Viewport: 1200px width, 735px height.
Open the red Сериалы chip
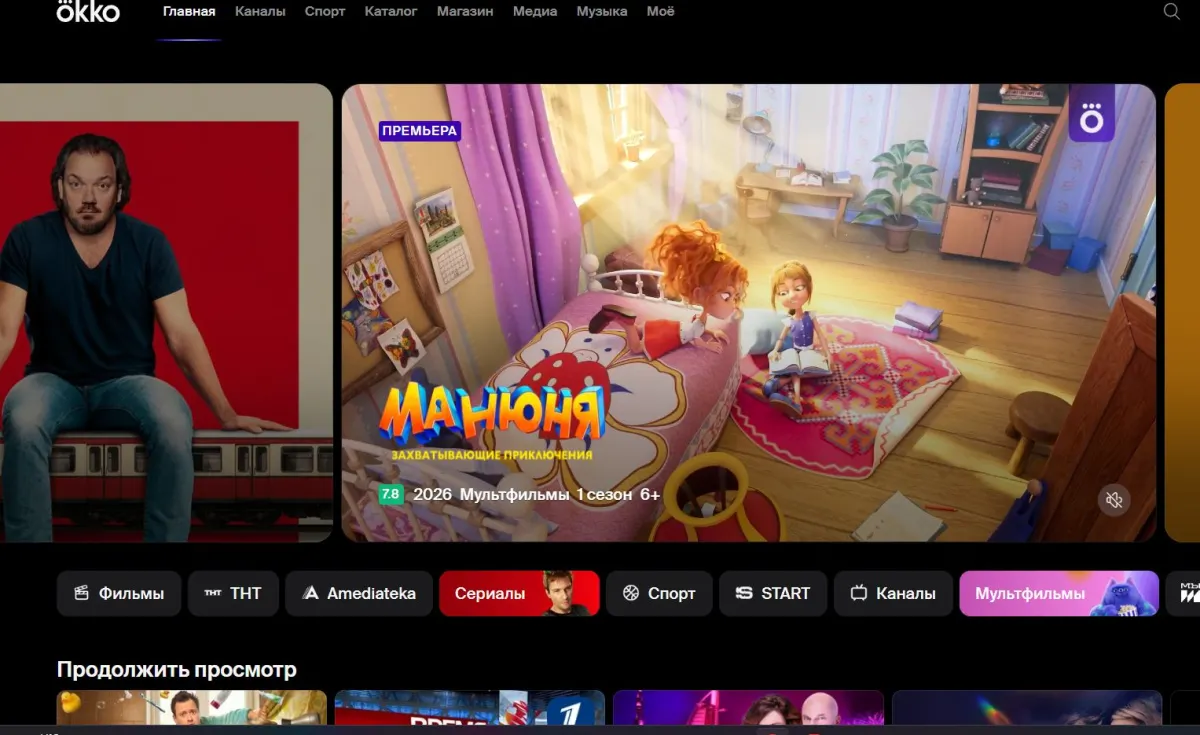(x=519, y=593)
